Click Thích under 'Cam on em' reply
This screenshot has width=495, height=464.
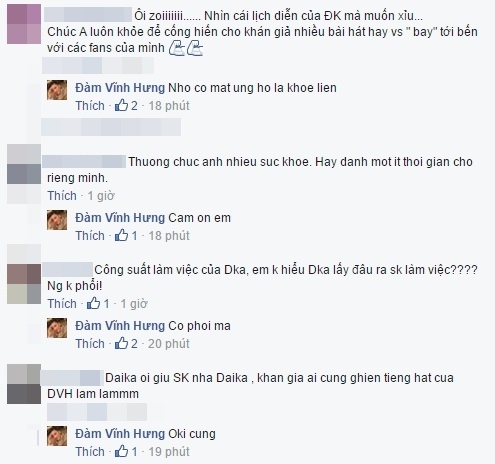[x=90, y=236]
